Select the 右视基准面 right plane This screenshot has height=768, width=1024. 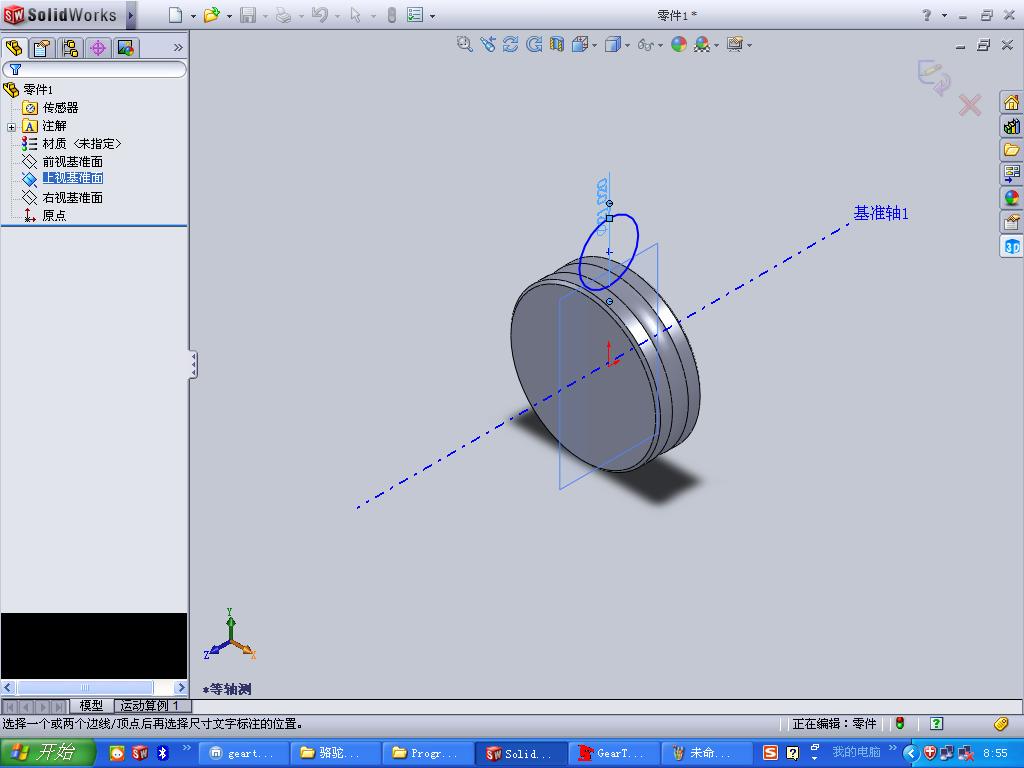coord(72,198)
